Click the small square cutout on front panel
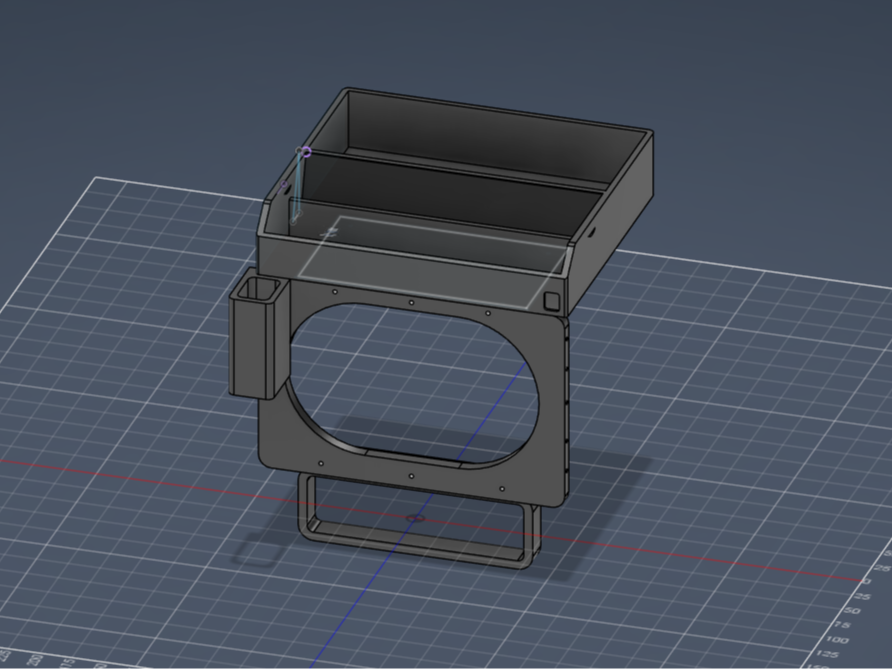The width and height of the screenshot is (892, 669). coord(551,301)
